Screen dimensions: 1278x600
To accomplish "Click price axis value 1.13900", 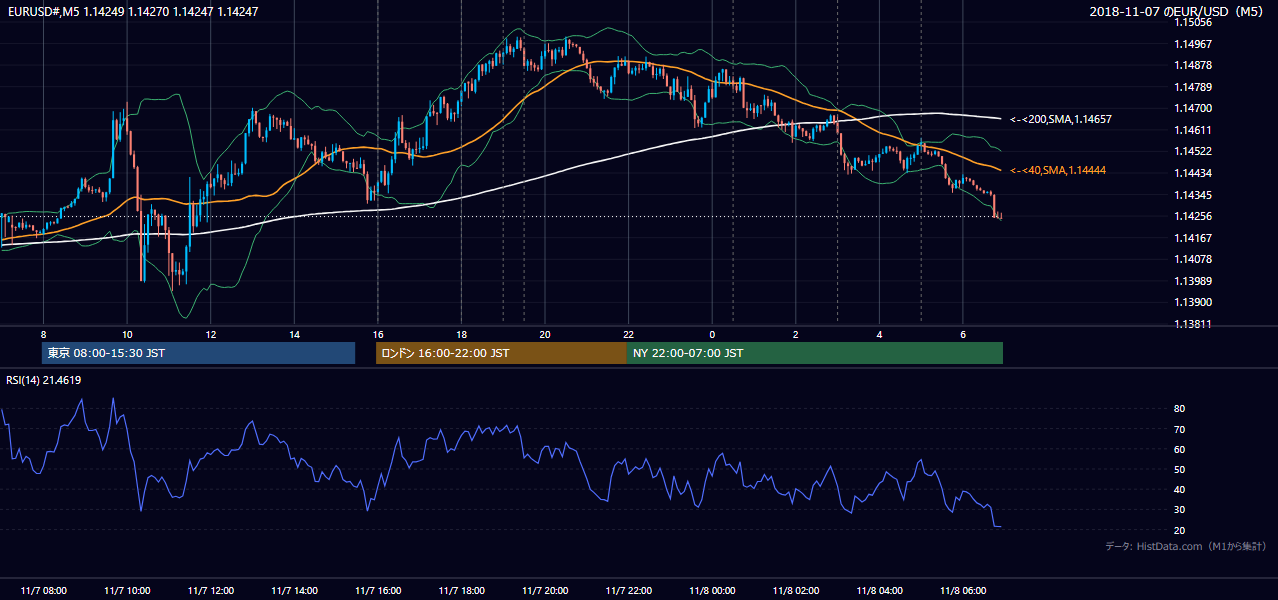I will pyautogui.click(x=1193, y=302).
